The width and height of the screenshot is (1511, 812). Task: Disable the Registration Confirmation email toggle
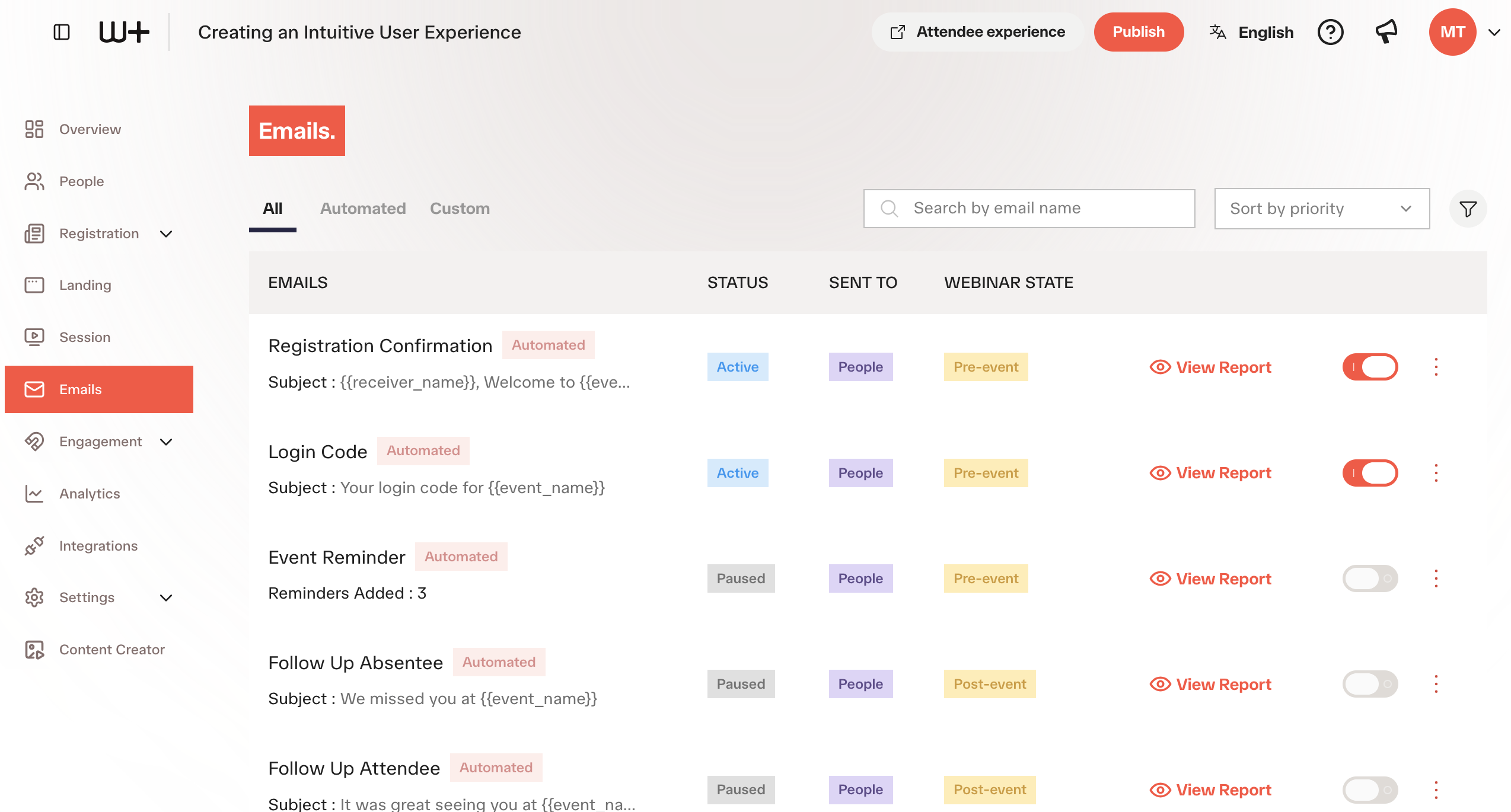(x=1370, y=367)
